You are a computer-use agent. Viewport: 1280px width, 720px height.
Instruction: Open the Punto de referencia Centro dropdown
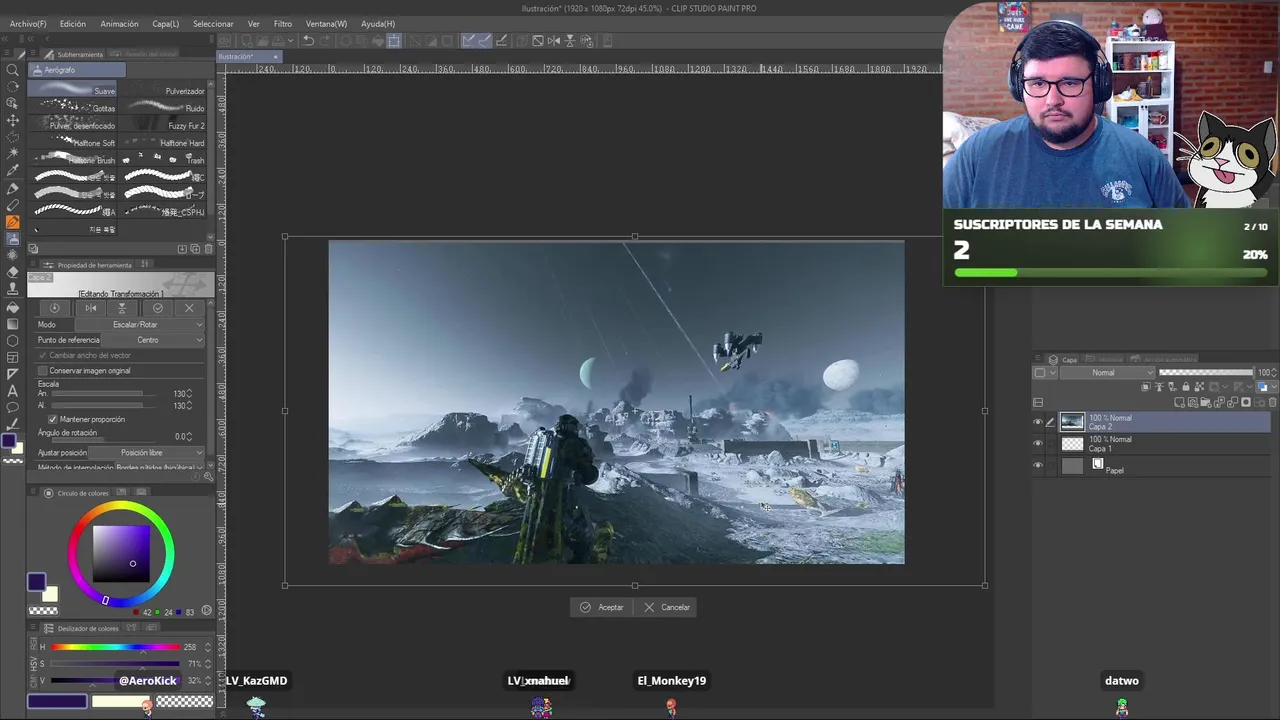click(x=155, y=340)
